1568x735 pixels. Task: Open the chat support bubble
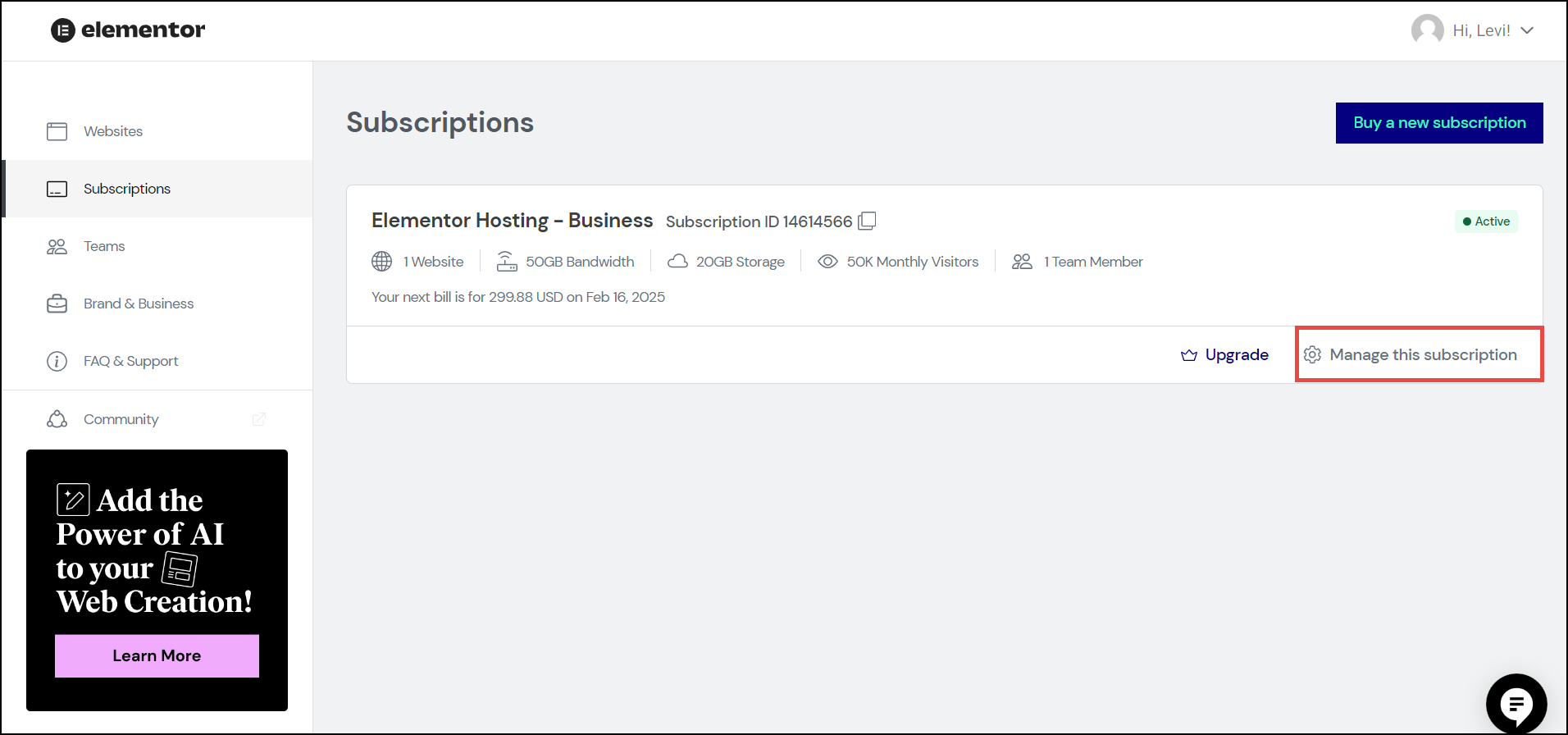click(x=1516, y=704)
